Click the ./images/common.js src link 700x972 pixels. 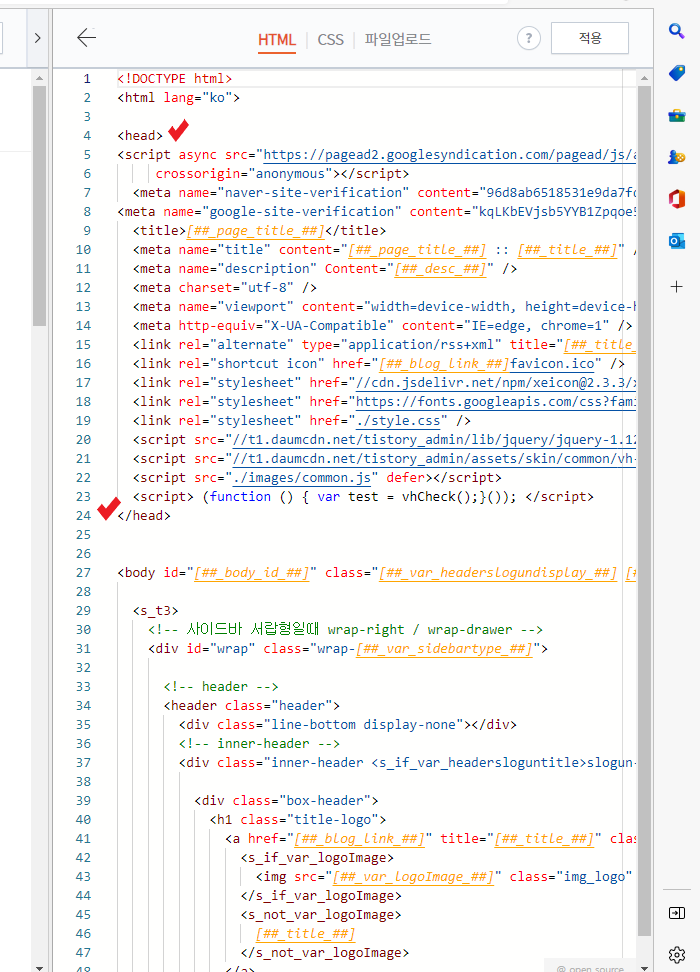301,478
